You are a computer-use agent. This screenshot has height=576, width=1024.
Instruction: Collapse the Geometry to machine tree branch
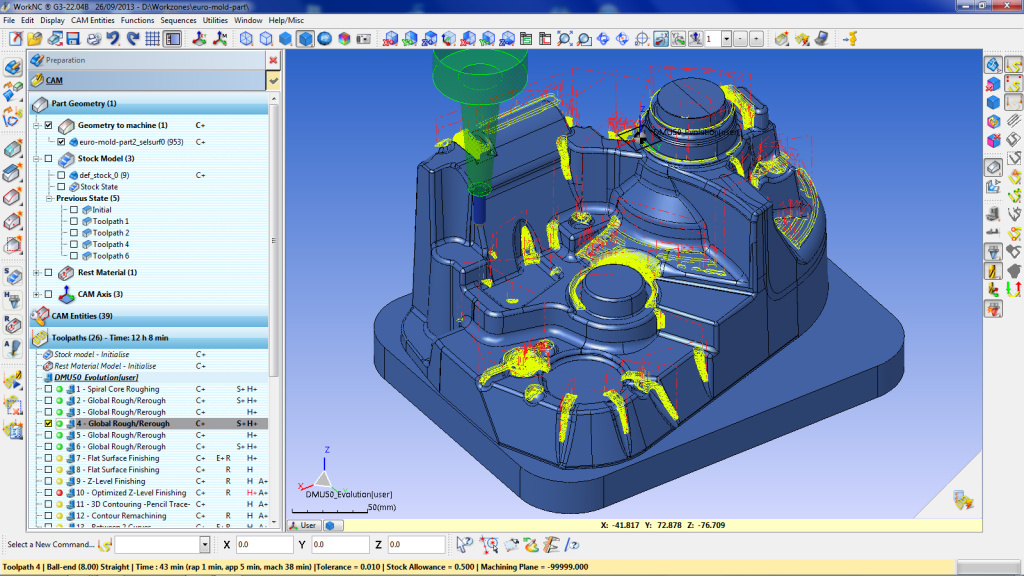35,125
